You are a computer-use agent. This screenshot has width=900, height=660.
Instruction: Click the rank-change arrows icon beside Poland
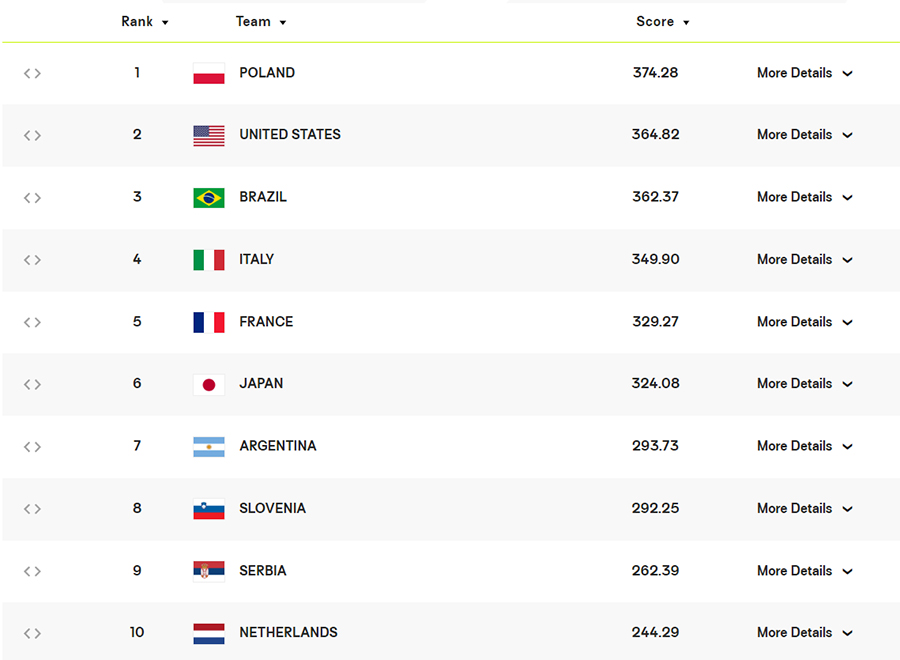(x=32, y=73)
